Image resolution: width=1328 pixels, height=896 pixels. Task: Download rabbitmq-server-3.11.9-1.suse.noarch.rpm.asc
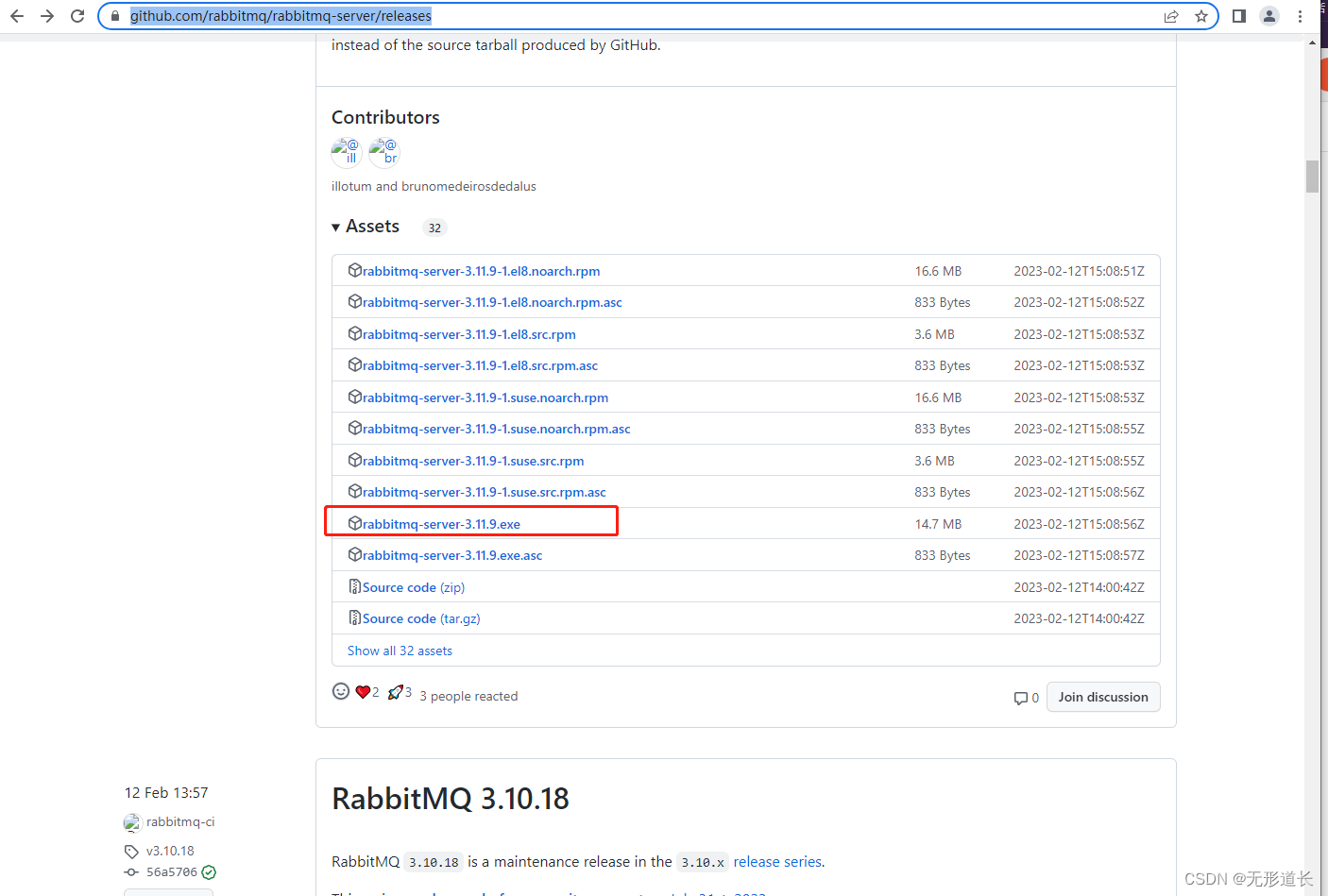(497, 429)
